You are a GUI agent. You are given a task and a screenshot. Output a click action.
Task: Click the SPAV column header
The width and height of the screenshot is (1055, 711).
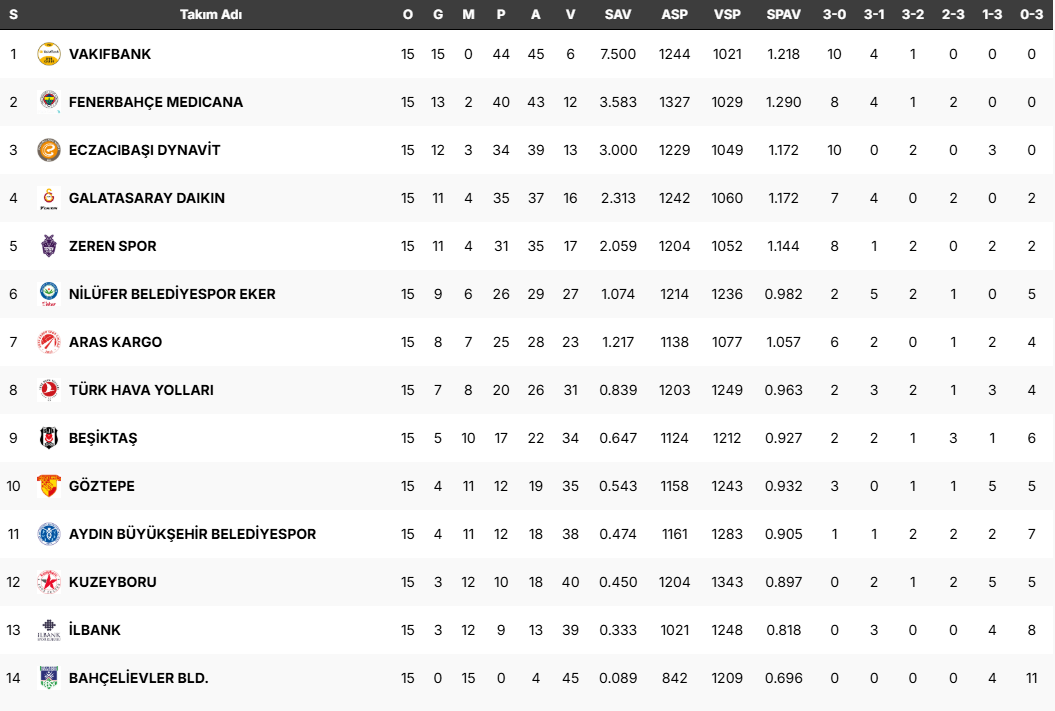point(783,14)
